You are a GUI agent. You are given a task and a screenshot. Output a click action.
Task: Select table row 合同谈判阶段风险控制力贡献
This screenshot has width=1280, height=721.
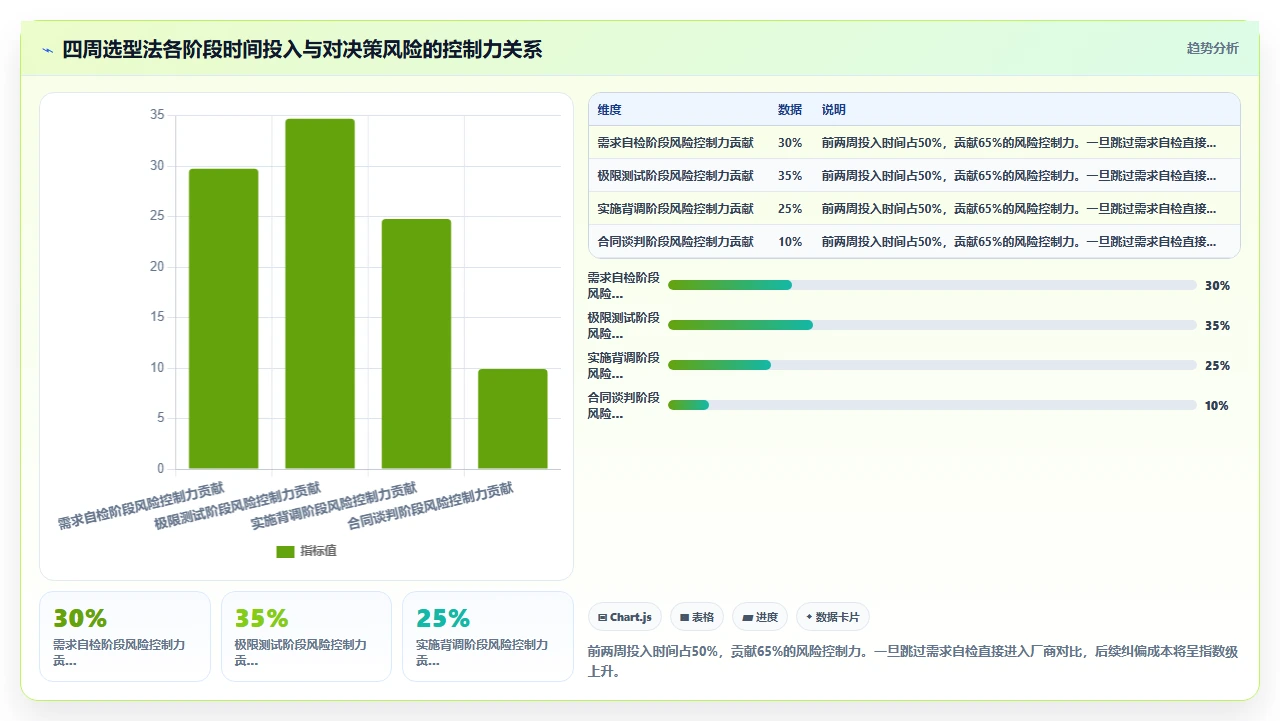(914, 241)
